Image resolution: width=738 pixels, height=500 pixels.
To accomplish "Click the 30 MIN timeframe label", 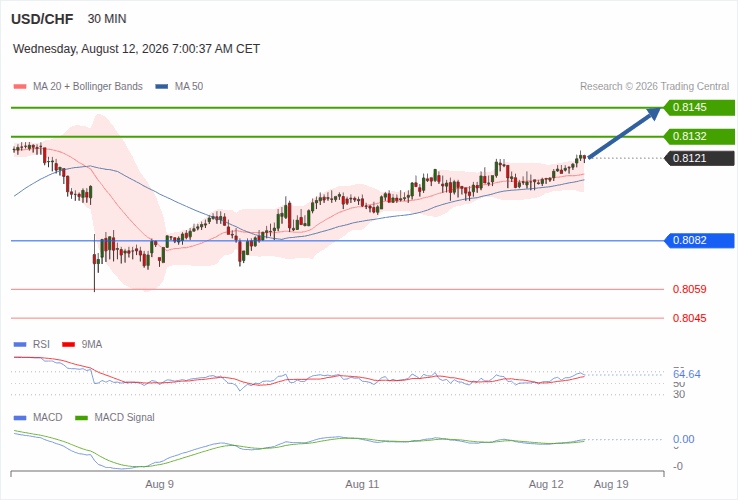I will 107,19.
